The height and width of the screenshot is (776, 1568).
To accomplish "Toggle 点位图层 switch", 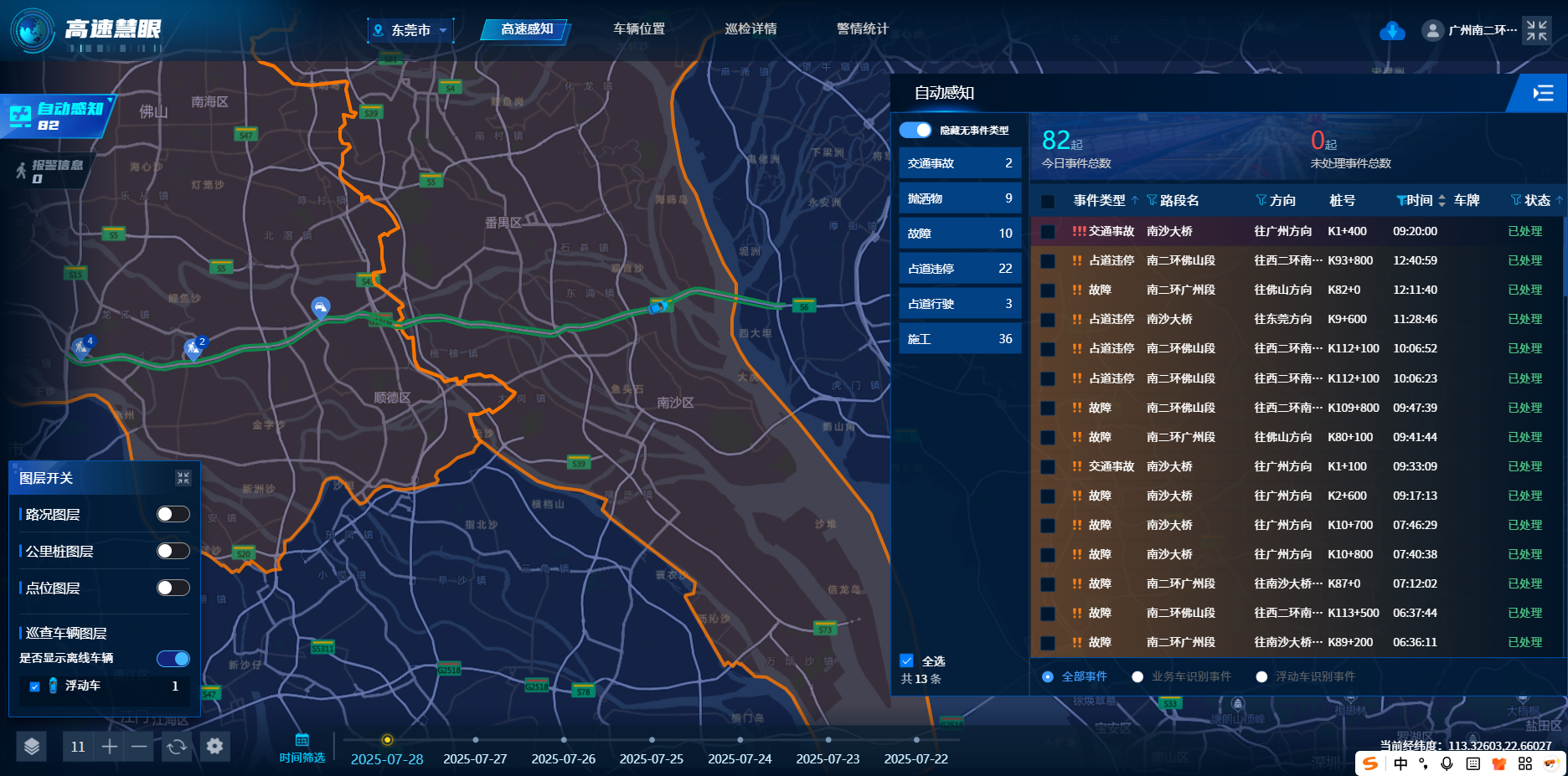I will pyautogui.click(x=173, y=588).
